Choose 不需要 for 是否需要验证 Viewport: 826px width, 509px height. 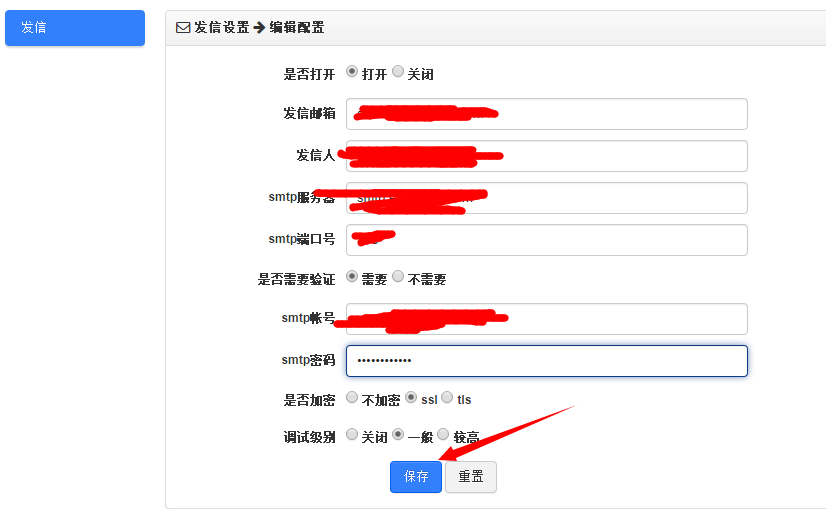398,277
